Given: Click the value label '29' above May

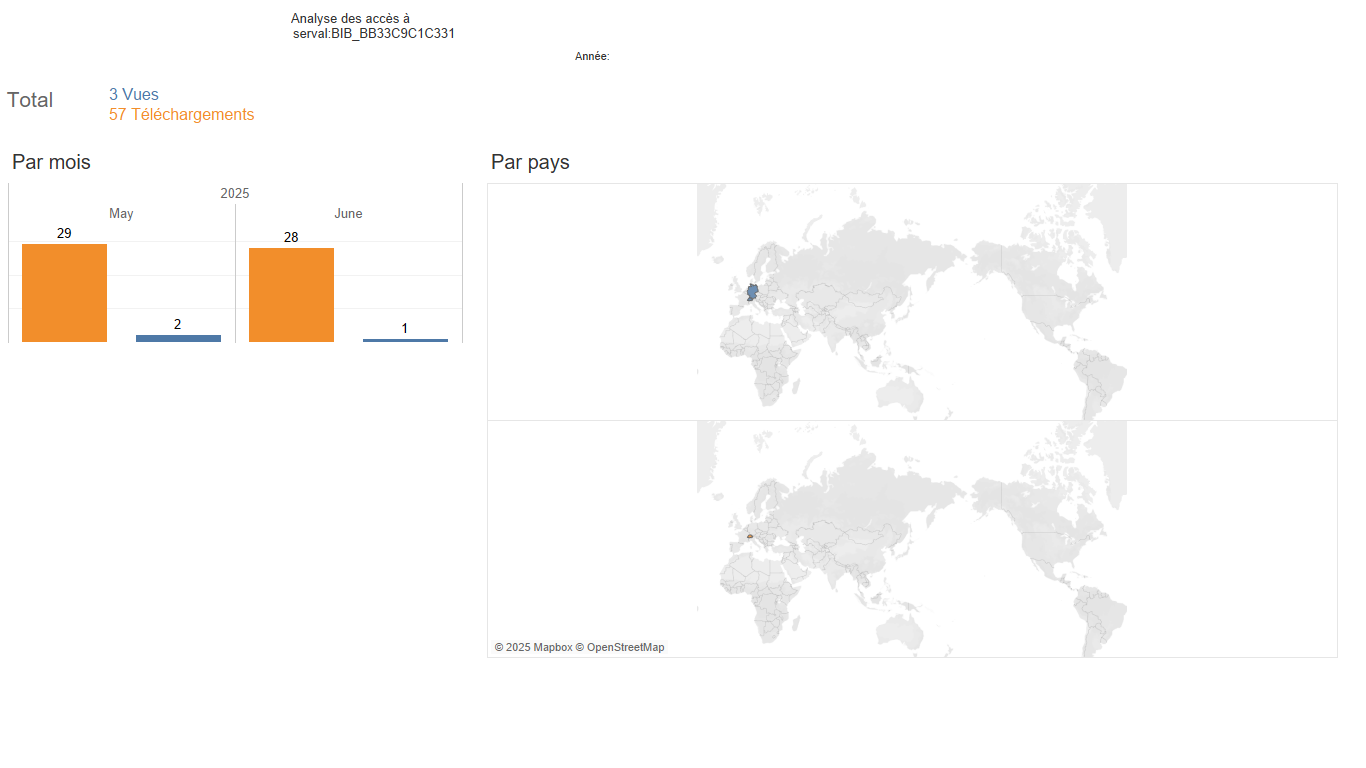Looking at the screenshot, I should [64, 233].
